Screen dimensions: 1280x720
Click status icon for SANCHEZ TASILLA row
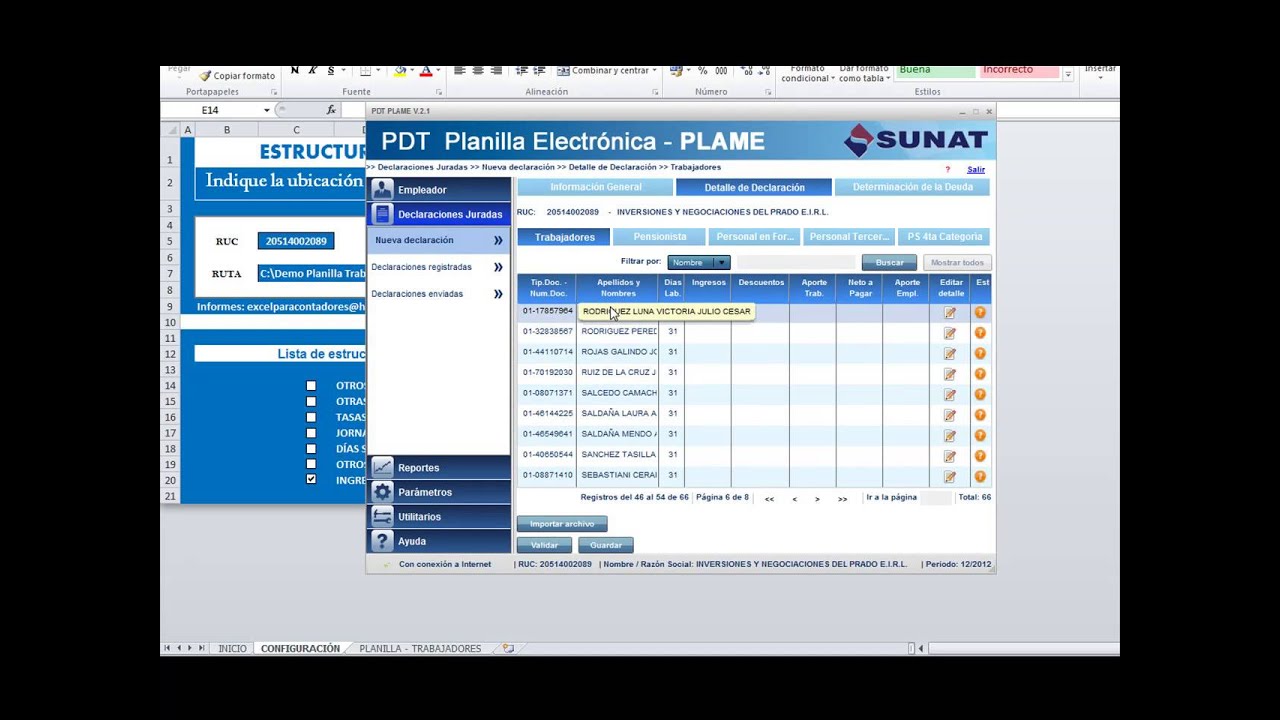tap(980, 456)
